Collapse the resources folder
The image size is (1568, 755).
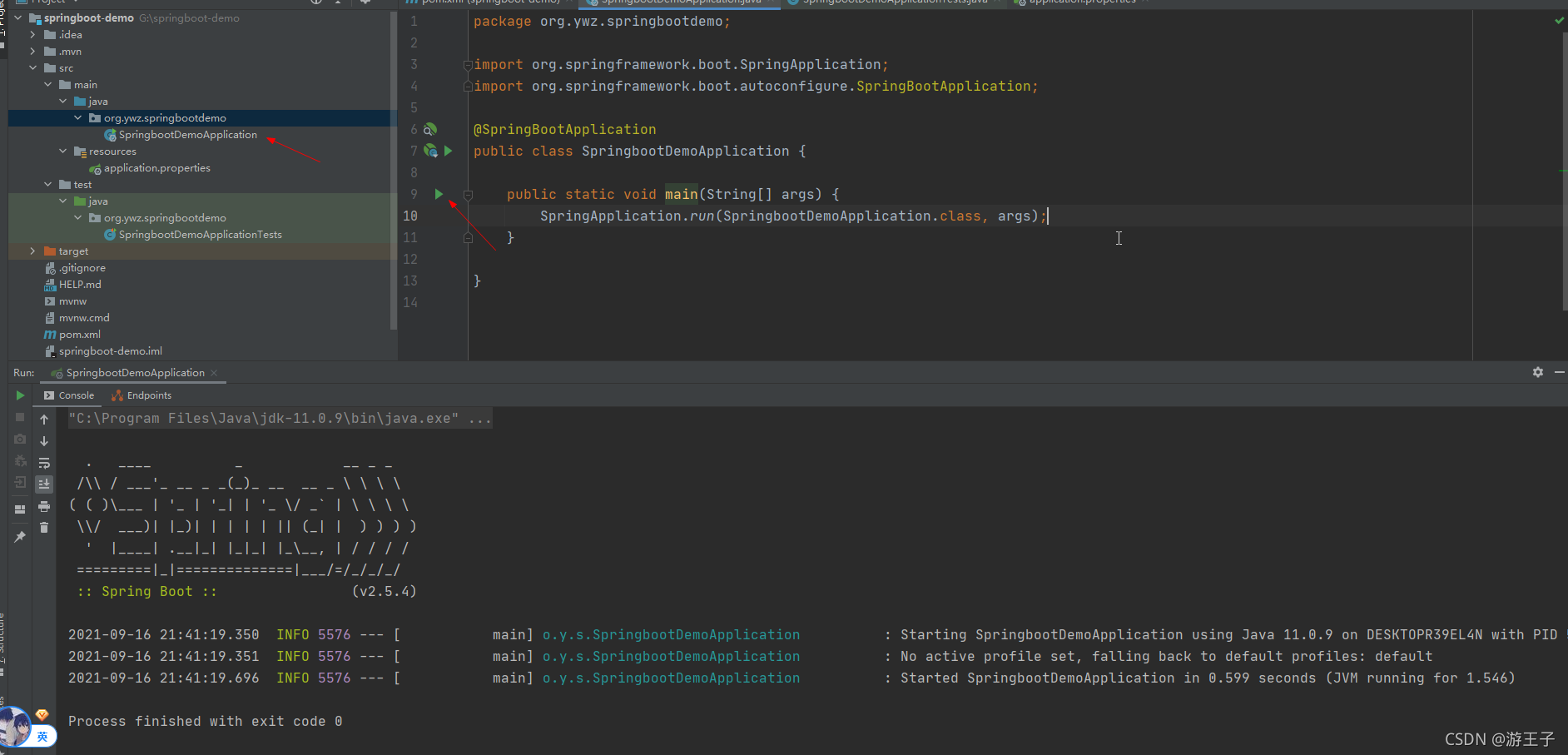(x=62, y=151)
